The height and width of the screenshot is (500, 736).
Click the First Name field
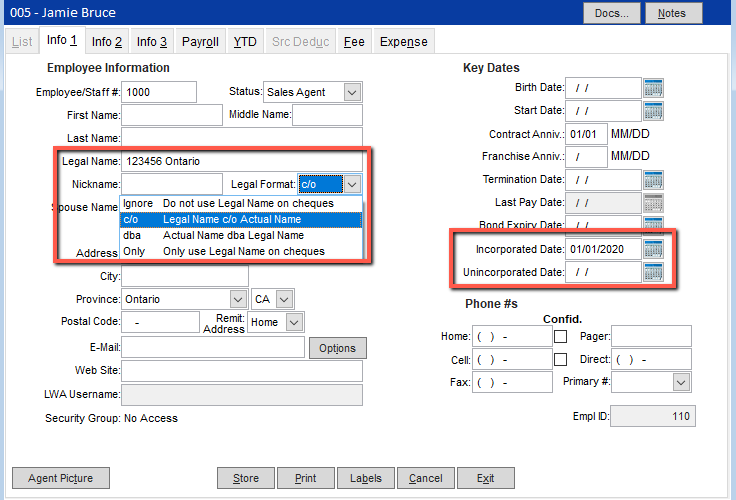click(x=172, y=115)
